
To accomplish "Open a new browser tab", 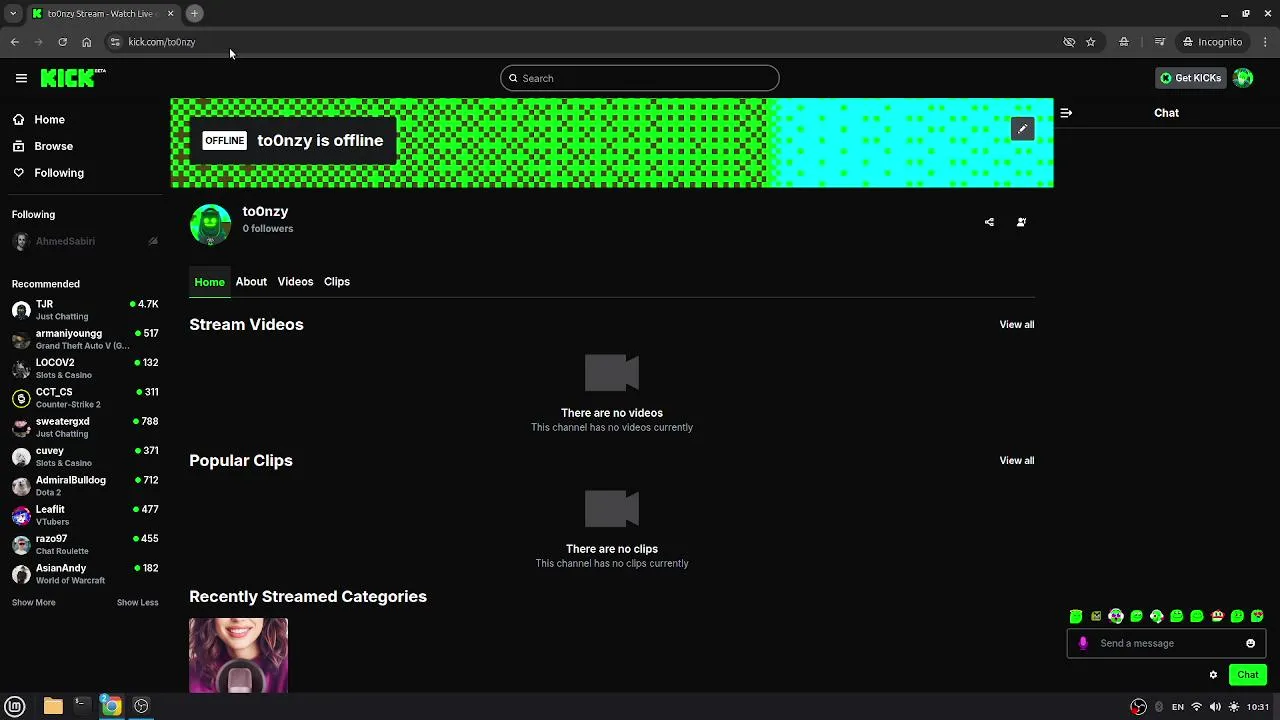I will [194, 13].
